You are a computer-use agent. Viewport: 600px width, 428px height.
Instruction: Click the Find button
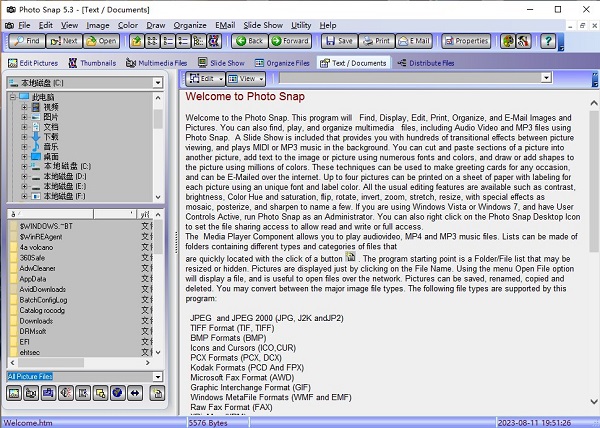click(x=27, y=41)
